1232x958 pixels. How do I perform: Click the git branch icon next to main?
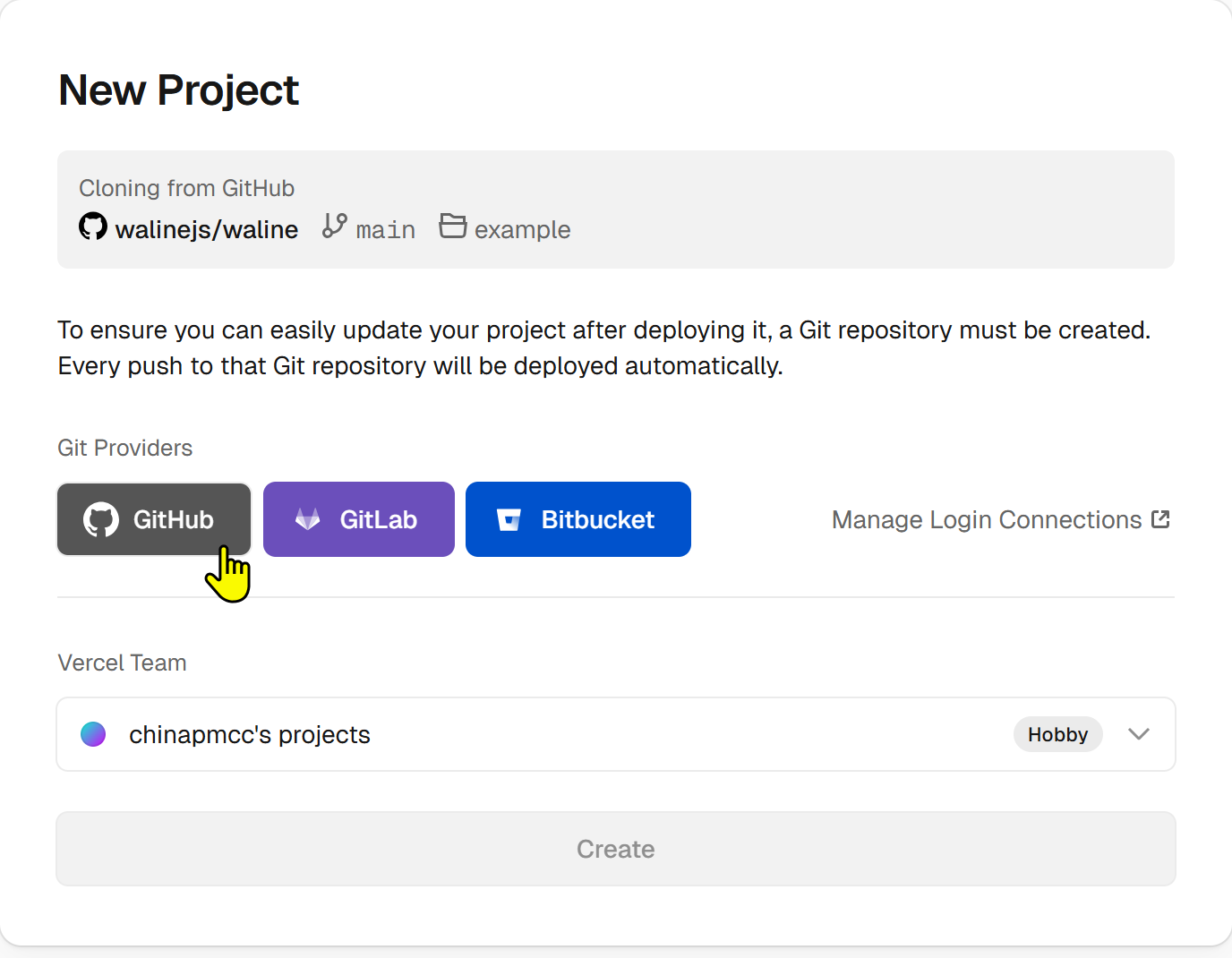pos(334,226)
